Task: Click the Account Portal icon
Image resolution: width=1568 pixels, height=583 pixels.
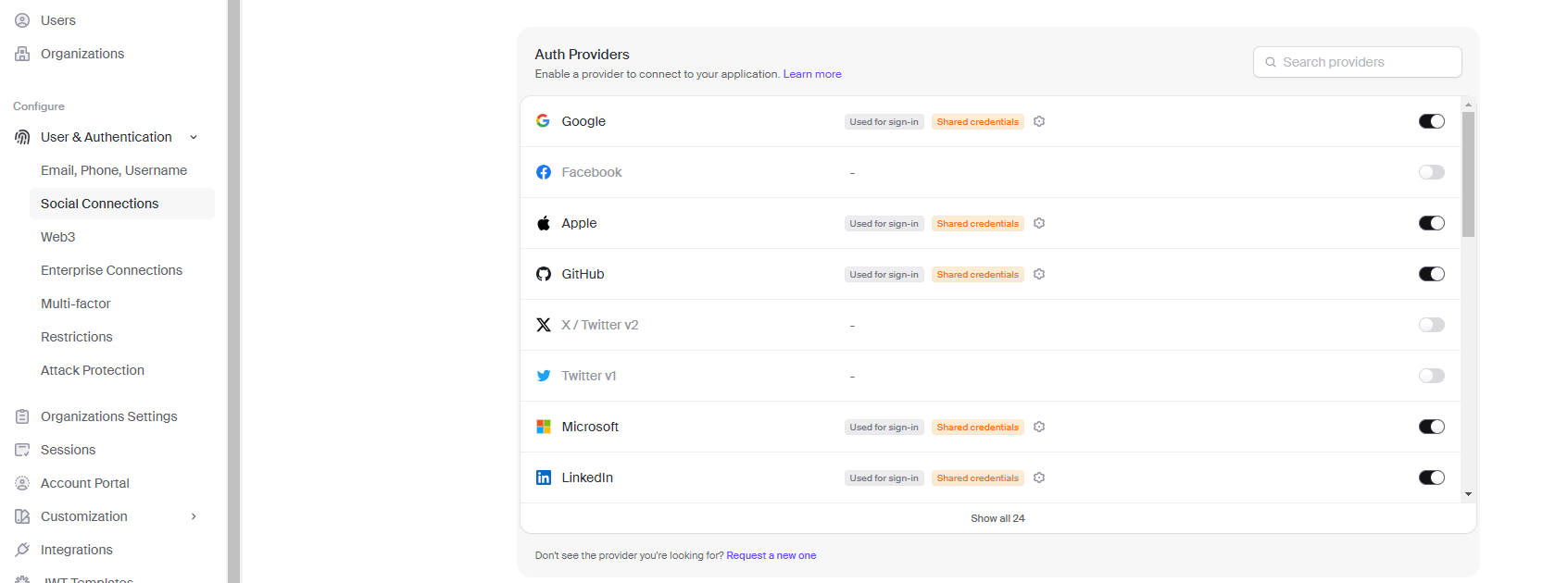Action: [x=22, y=483]
